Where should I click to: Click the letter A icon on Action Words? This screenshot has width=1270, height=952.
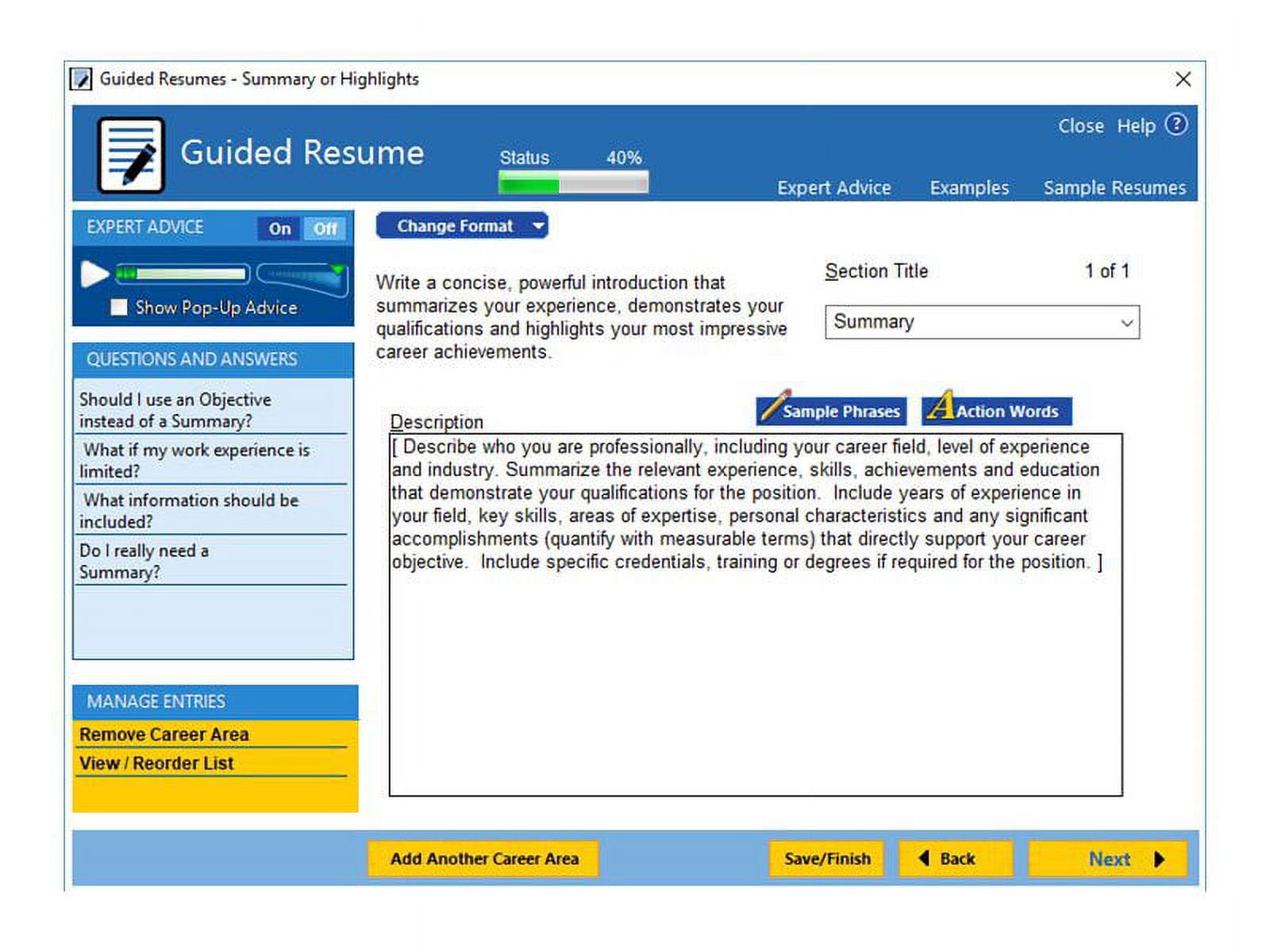point(941,405)
